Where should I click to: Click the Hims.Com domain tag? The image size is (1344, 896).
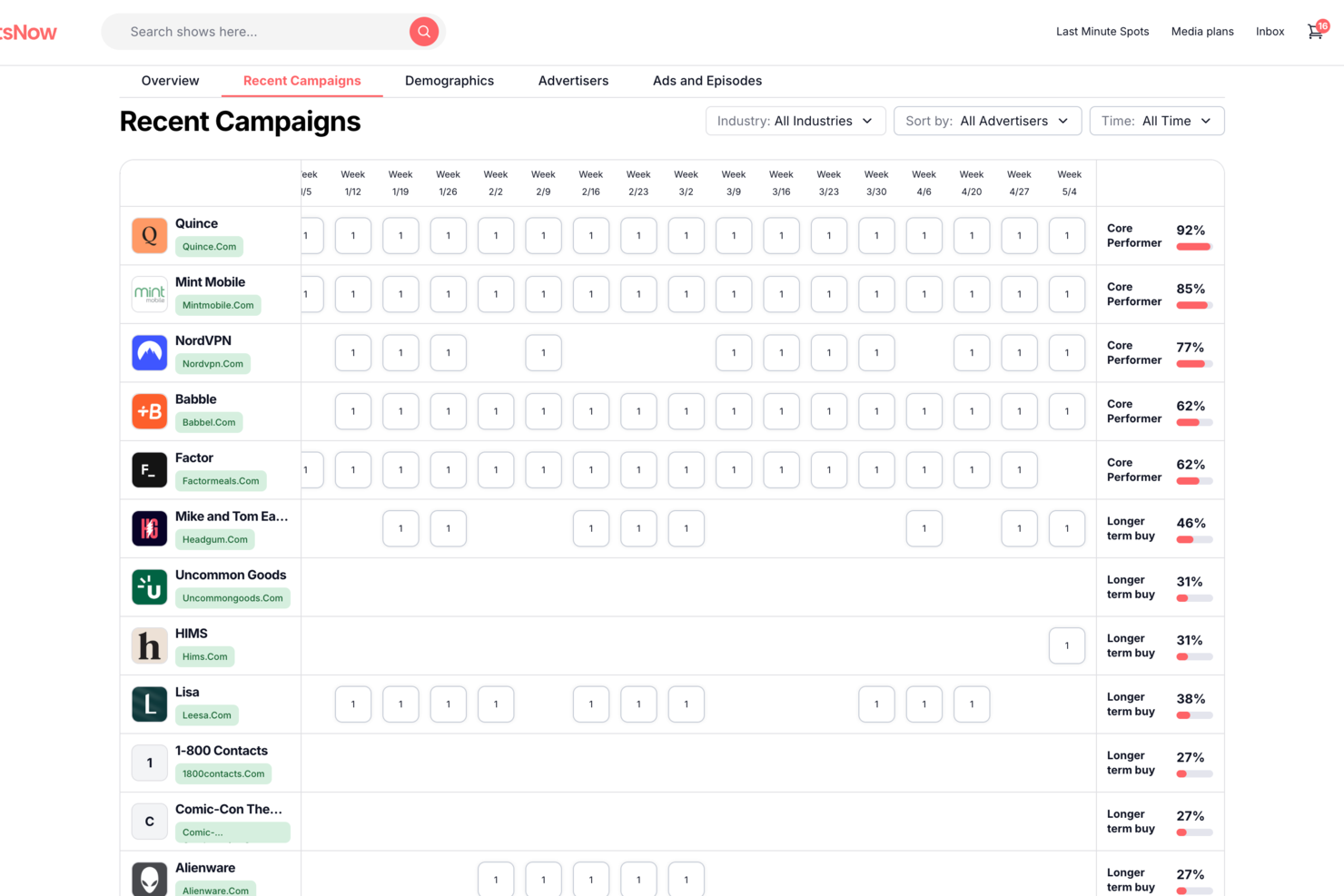pyautogui.click(x=204, y=656)
